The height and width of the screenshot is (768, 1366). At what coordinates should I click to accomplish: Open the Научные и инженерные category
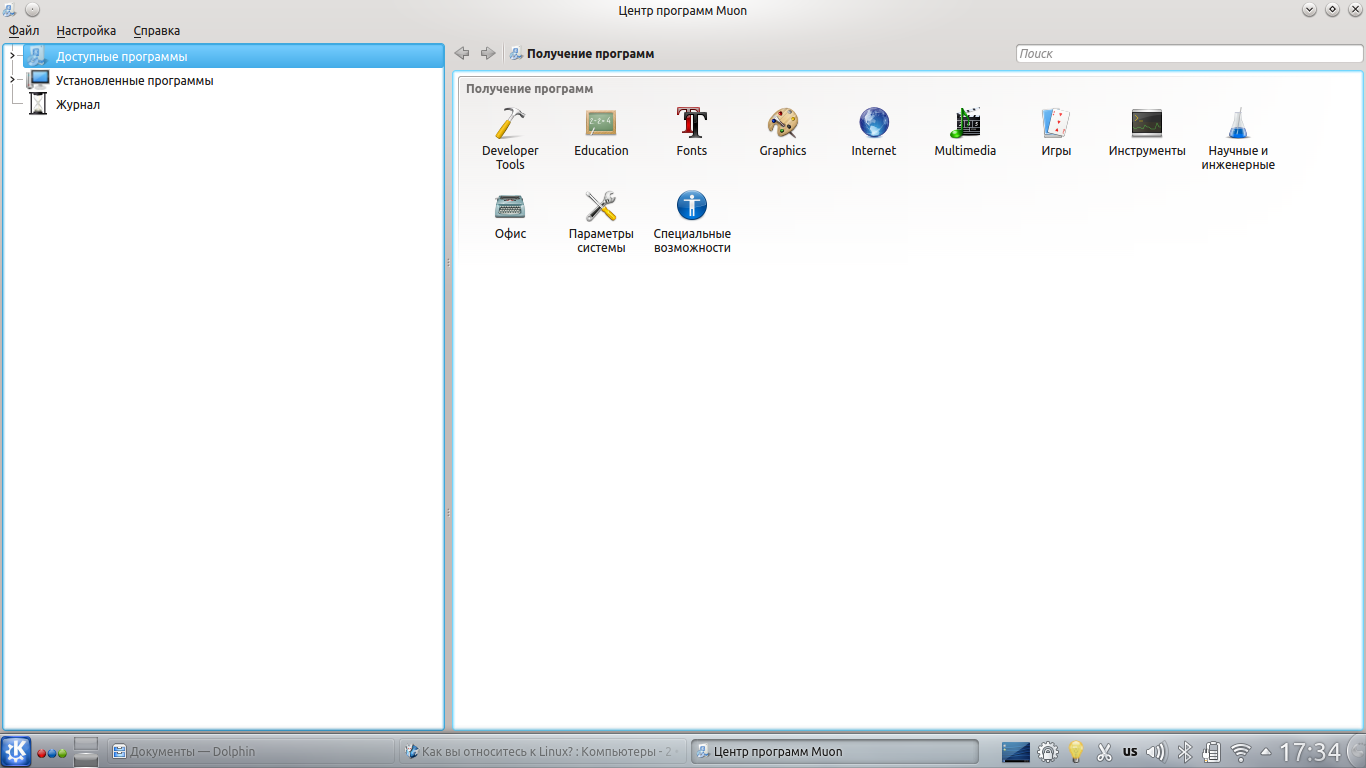point(1238,138)
